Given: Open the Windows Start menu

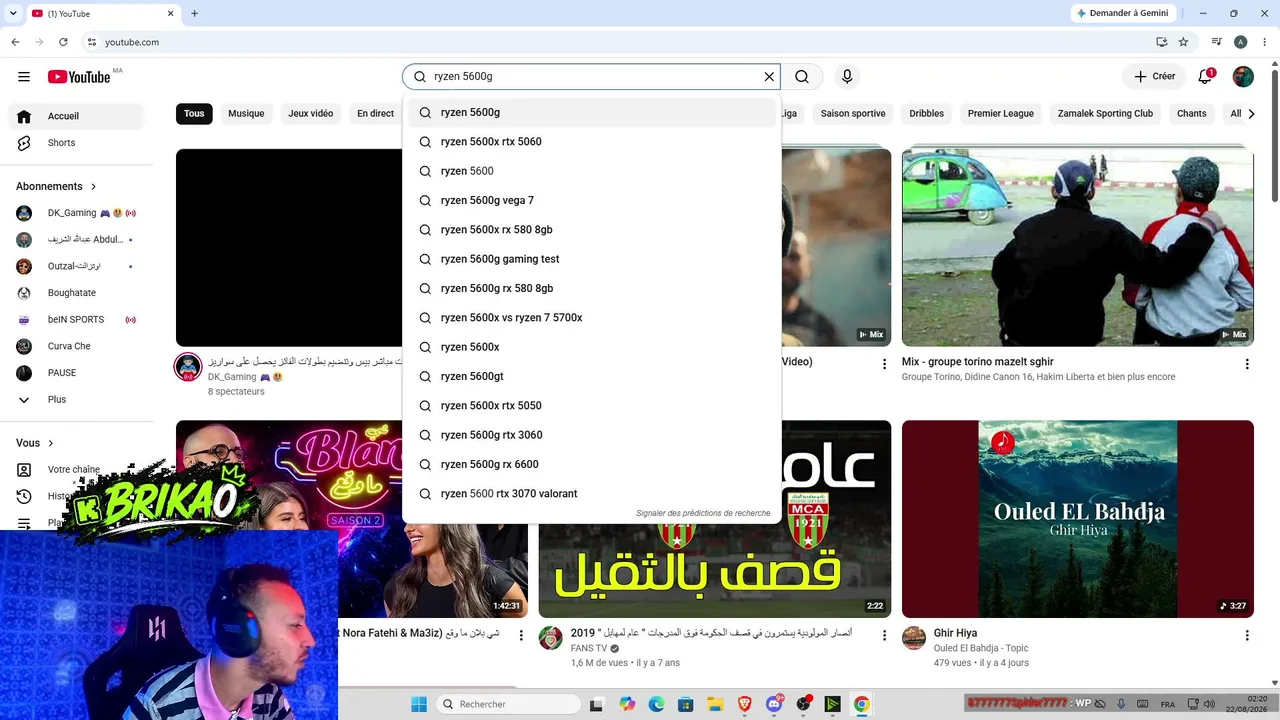Looking at the screenshot, I should [x=419, y=704].
